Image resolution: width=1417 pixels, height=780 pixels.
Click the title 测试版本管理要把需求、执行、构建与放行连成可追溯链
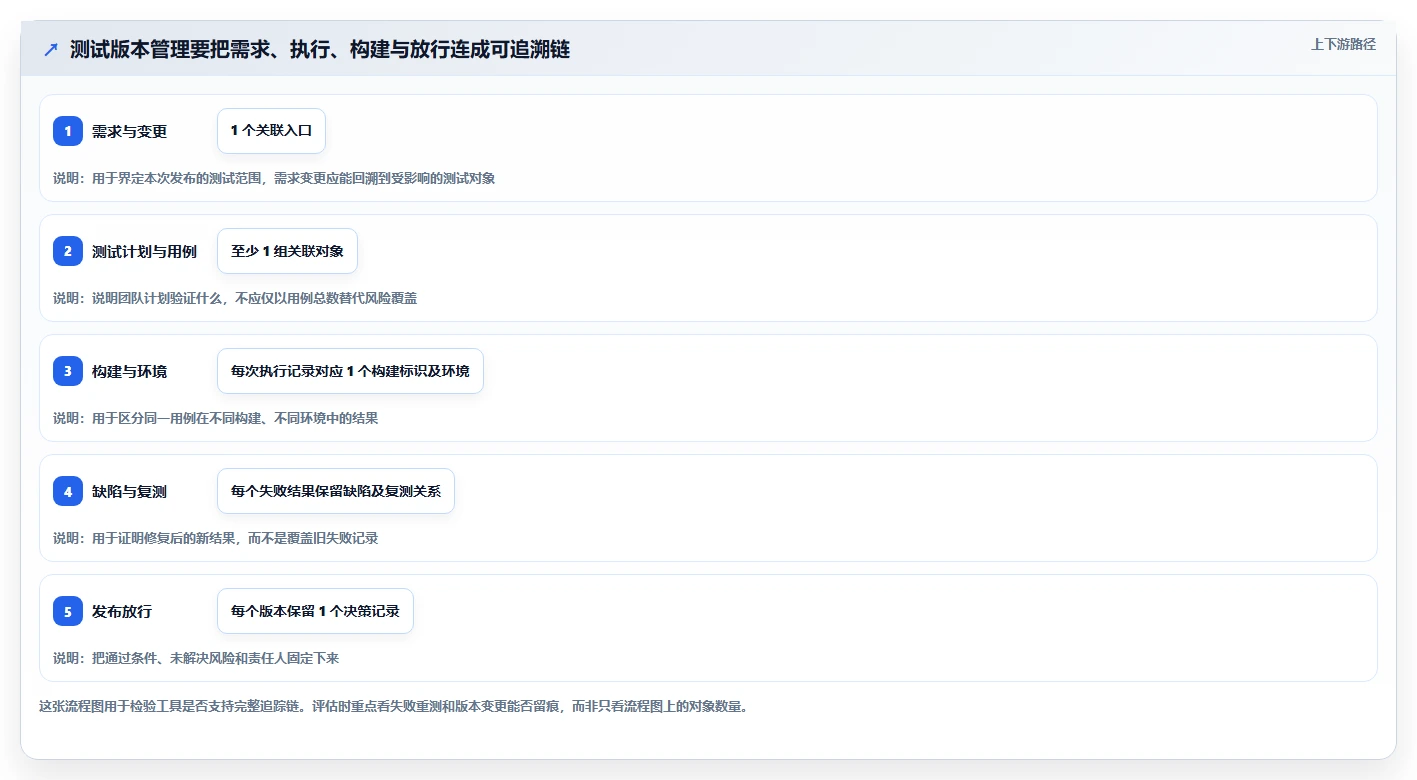click(320, 49)
